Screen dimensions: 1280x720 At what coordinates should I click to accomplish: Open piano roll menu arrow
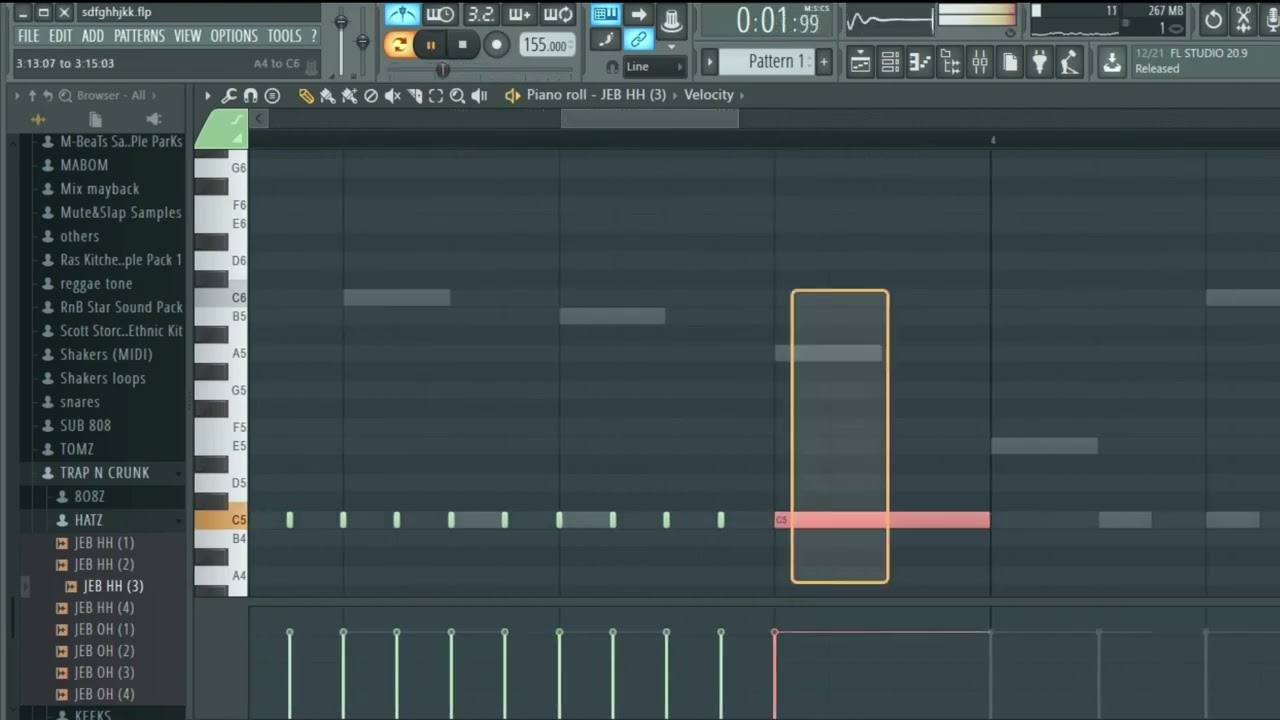click(208, 96)
